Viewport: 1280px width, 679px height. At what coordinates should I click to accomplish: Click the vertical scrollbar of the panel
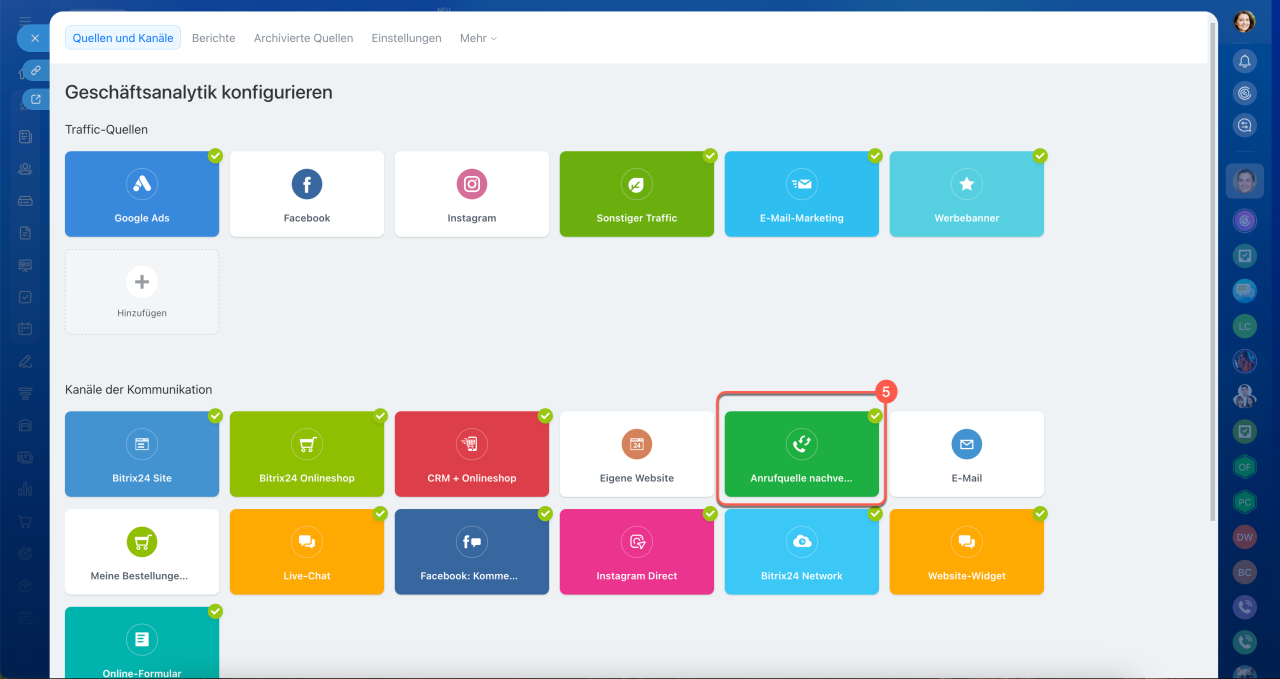tap(1213, 270)
